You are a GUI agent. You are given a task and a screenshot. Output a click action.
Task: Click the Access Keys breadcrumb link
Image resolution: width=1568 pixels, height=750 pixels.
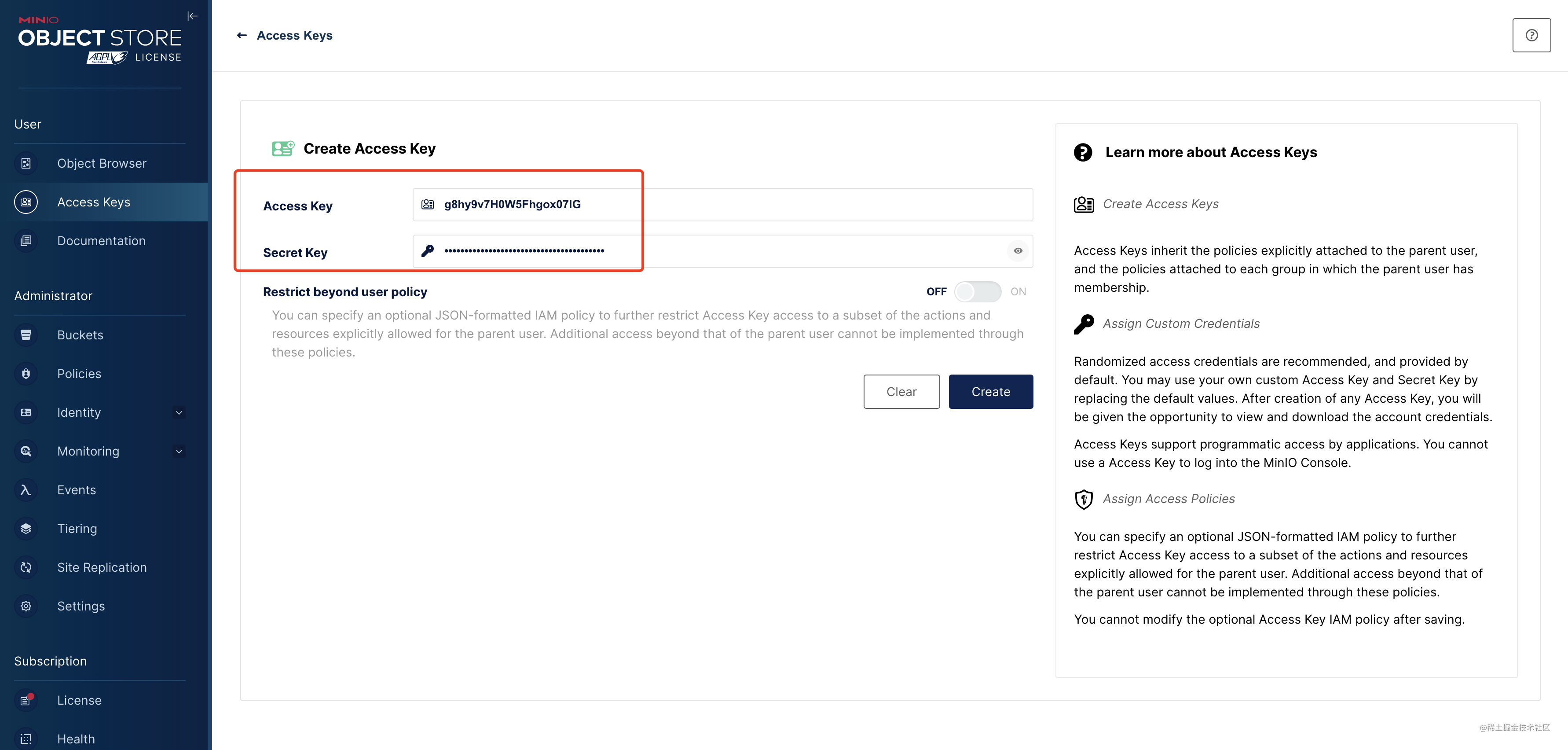[x=295, y=35]
